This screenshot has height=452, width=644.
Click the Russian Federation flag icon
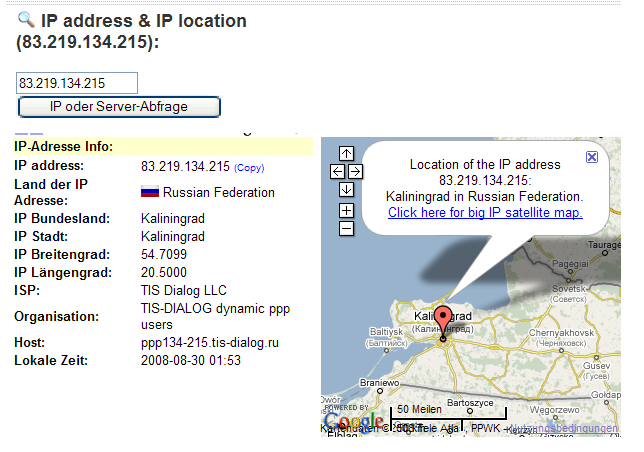[150, 192]
